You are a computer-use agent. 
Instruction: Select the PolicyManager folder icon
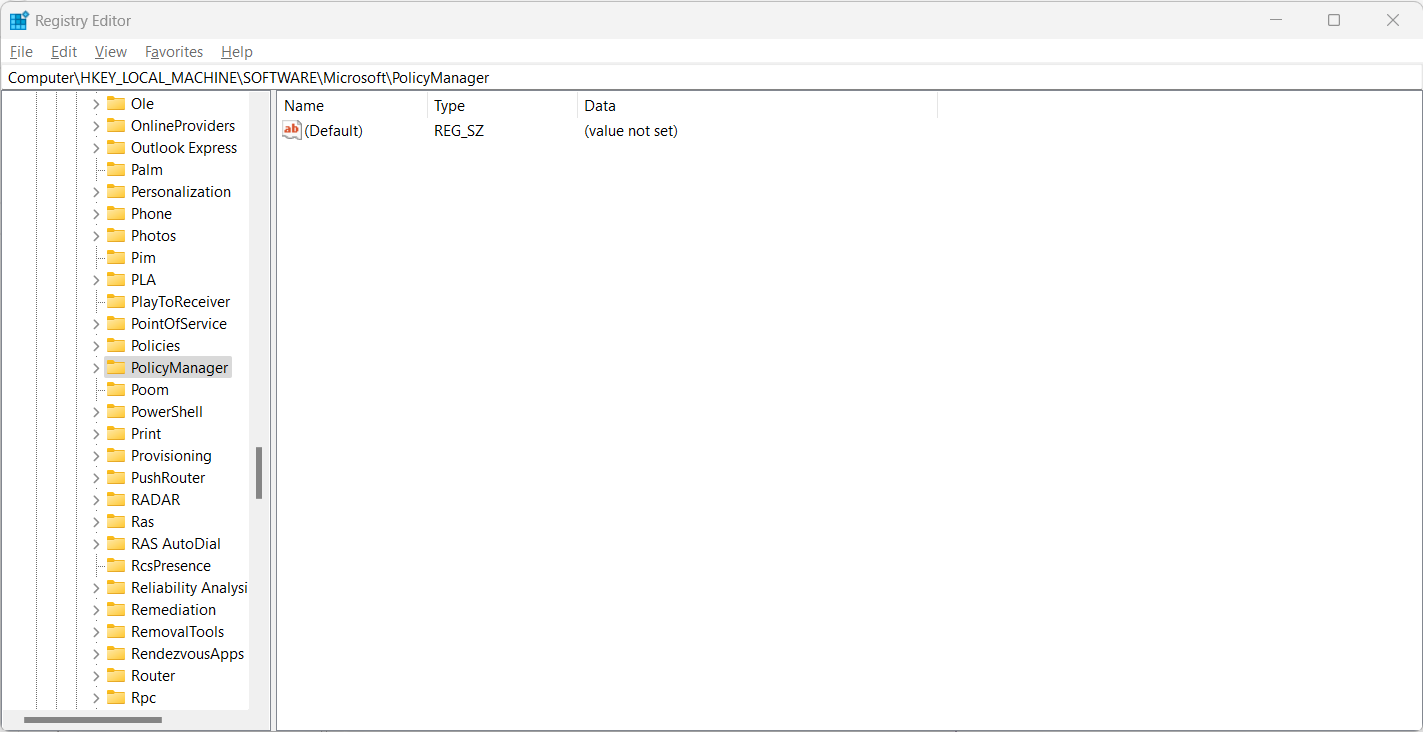(x=116, y=368)
